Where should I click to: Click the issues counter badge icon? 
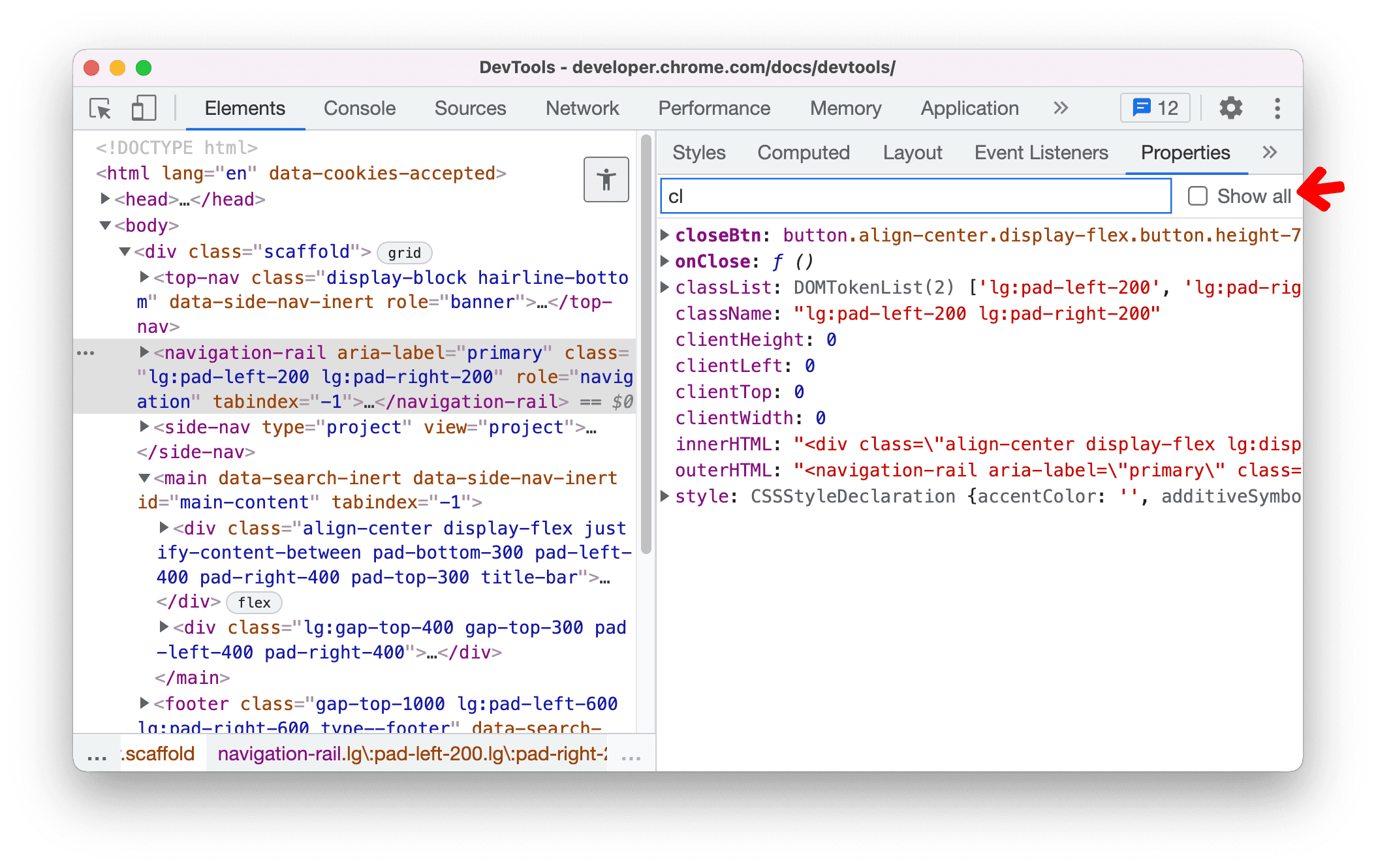1153,108
